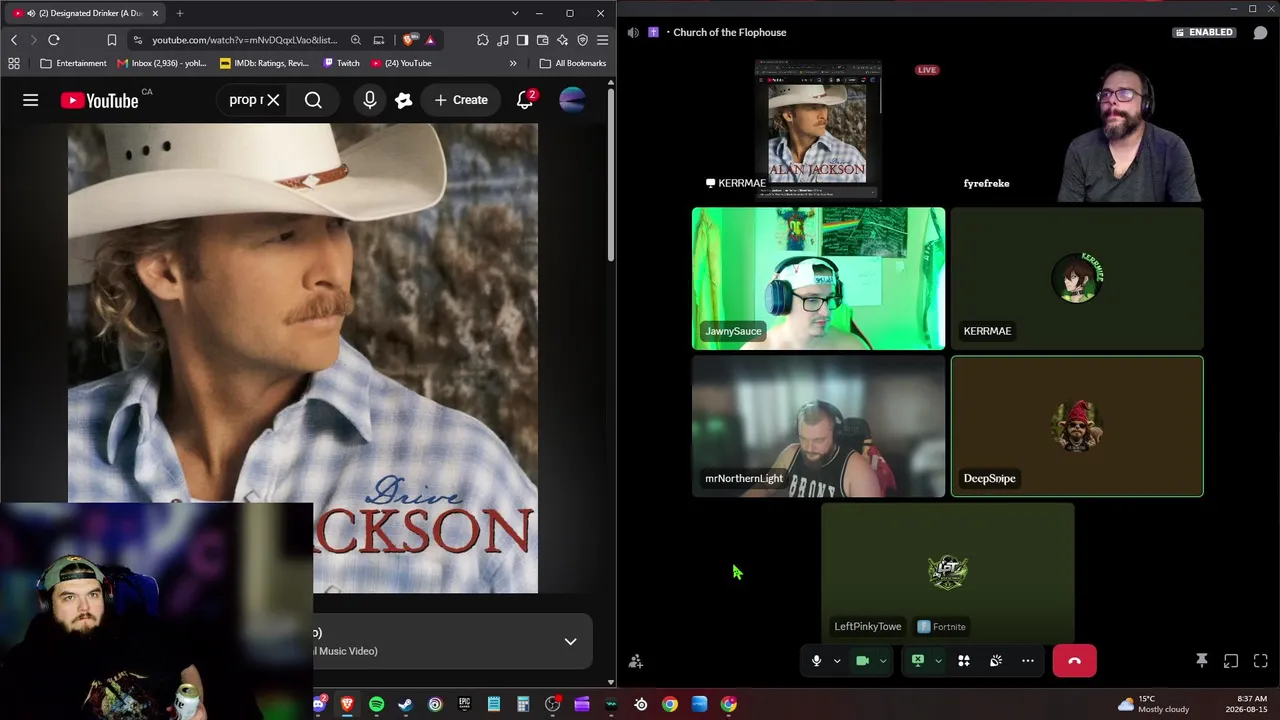Open the Discord soundboard icon
The width and height of the screenshot is (1280, 720).
click(996, 661)
